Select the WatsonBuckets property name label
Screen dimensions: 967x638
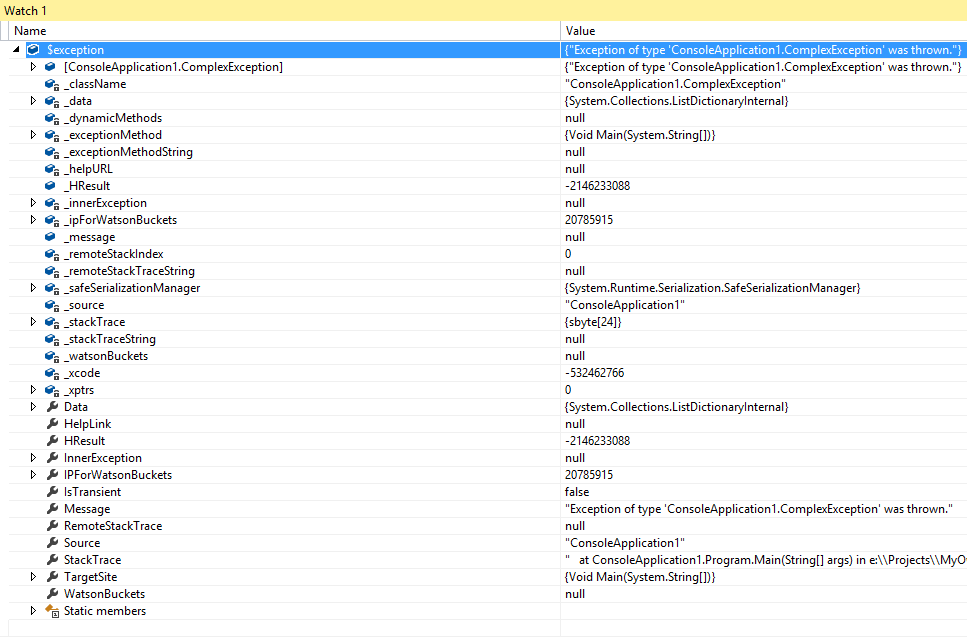(104, 594)
